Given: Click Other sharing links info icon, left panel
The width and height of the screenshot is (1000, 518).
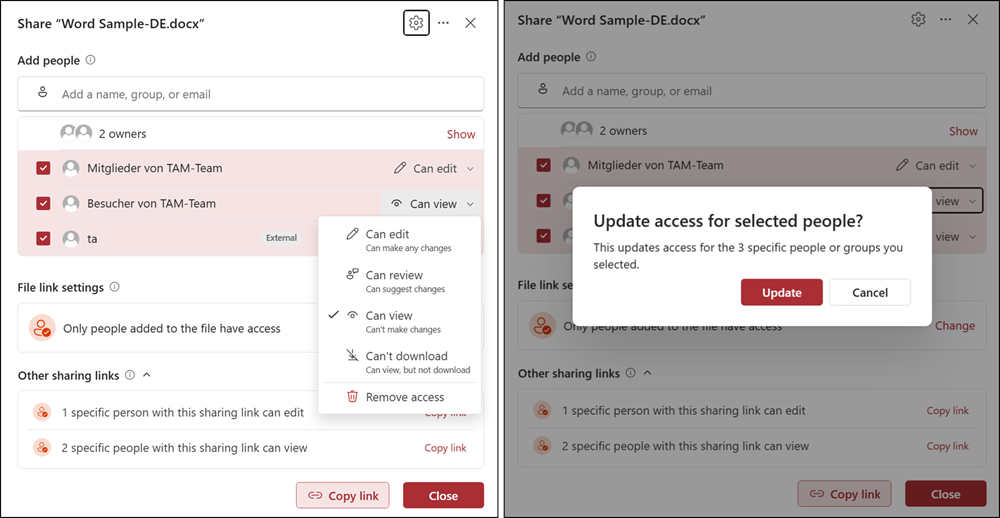Looking at the screenshot, I should (130, 375).
